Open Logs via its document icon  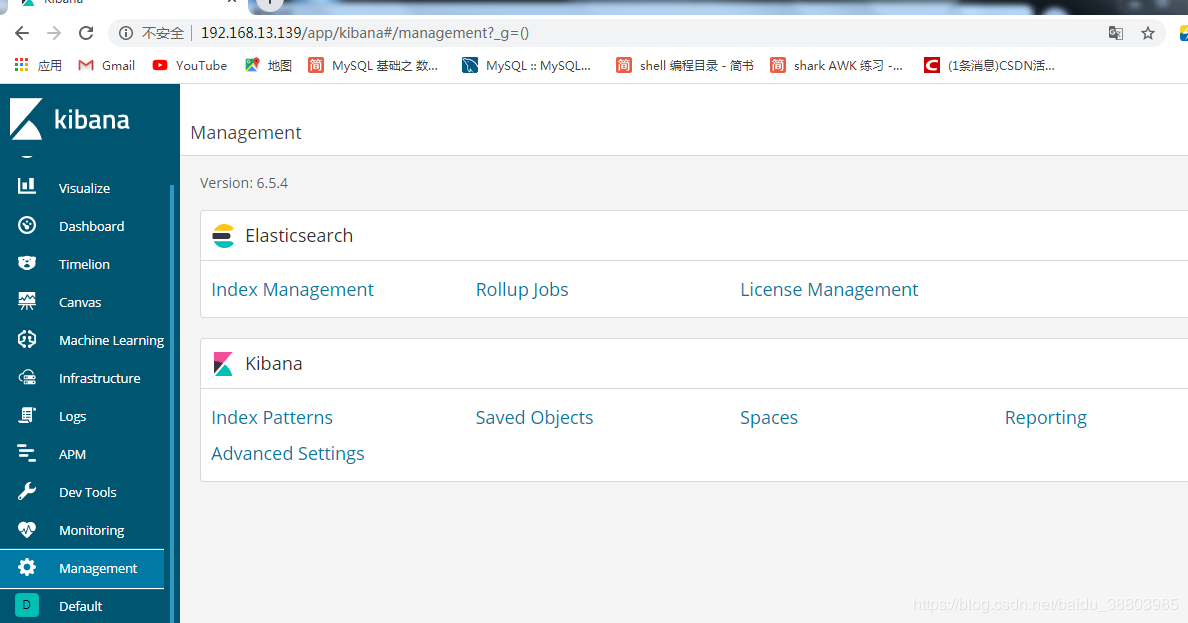[27, 415]
